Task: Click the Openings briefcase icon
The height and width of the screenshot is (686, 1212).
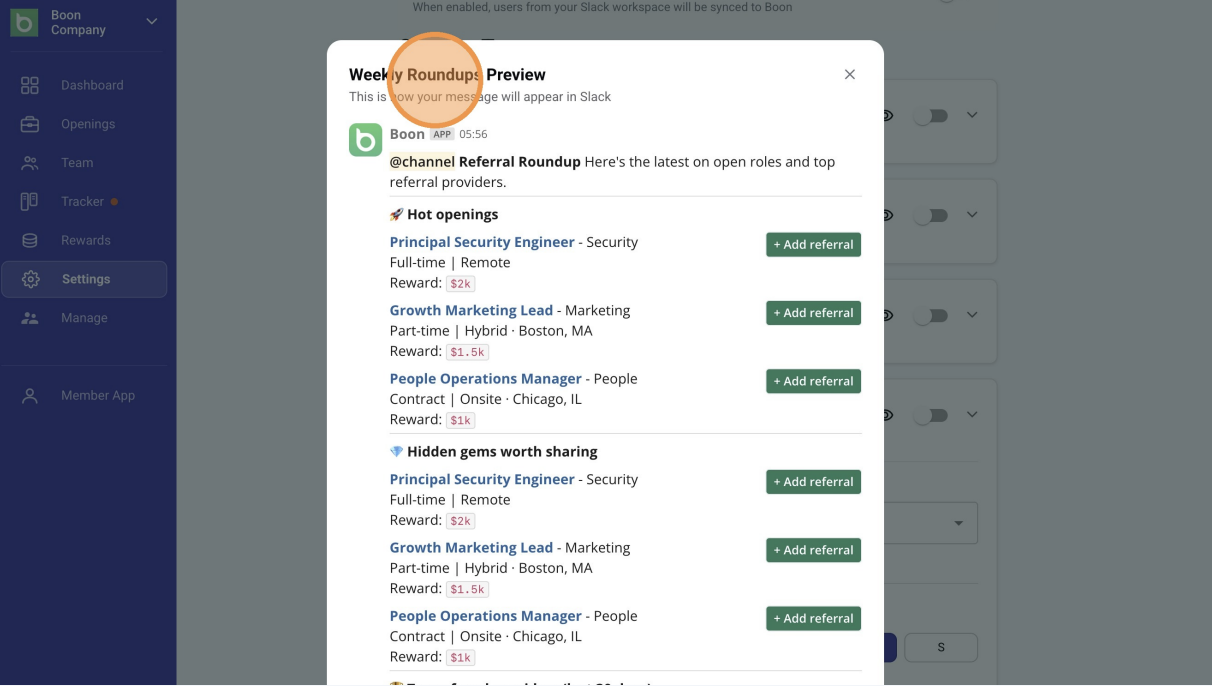Action: tap(30, 124)
